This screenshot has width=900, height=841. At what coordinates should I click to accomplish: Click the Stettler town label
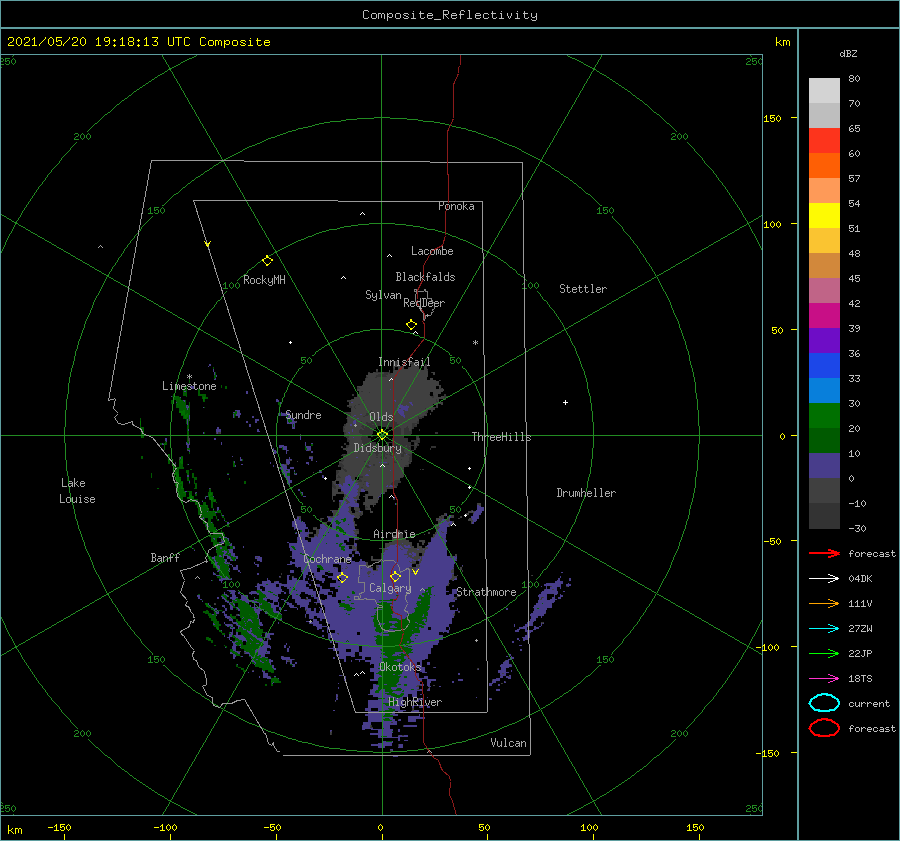583,289
